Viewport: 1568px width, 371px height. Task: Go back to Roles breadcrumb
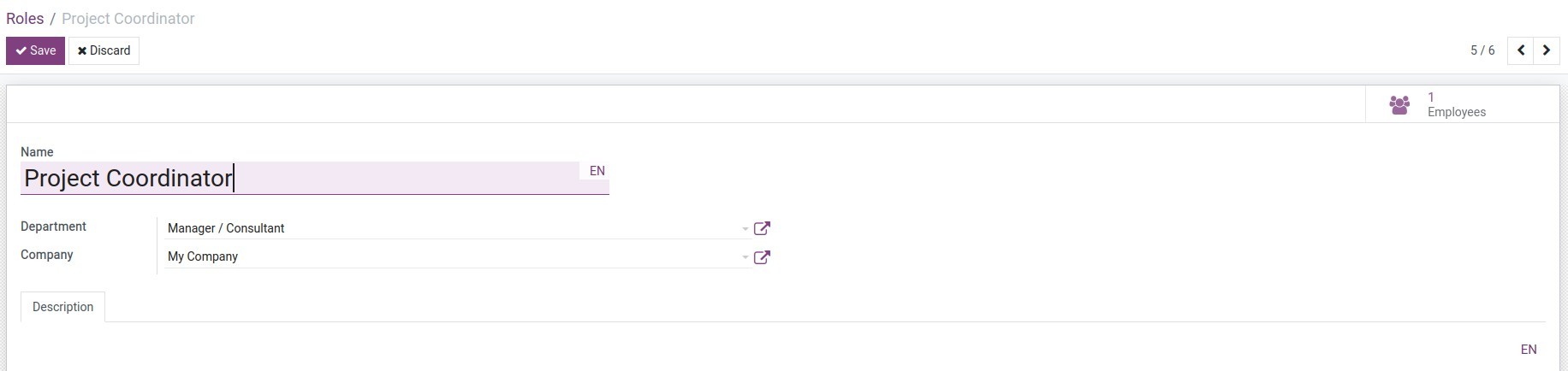point(25,19)
